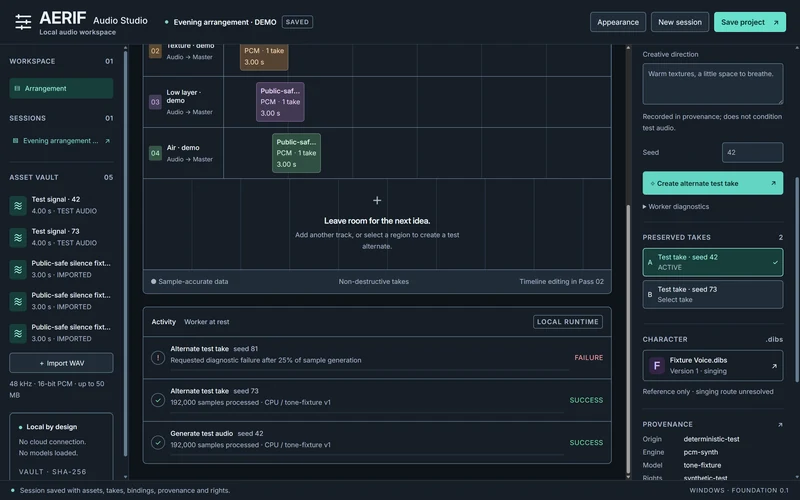Click the AERIF mixer sliders logo icon
This screenshot has height=500, width=800.
click(x=23, y=22)
